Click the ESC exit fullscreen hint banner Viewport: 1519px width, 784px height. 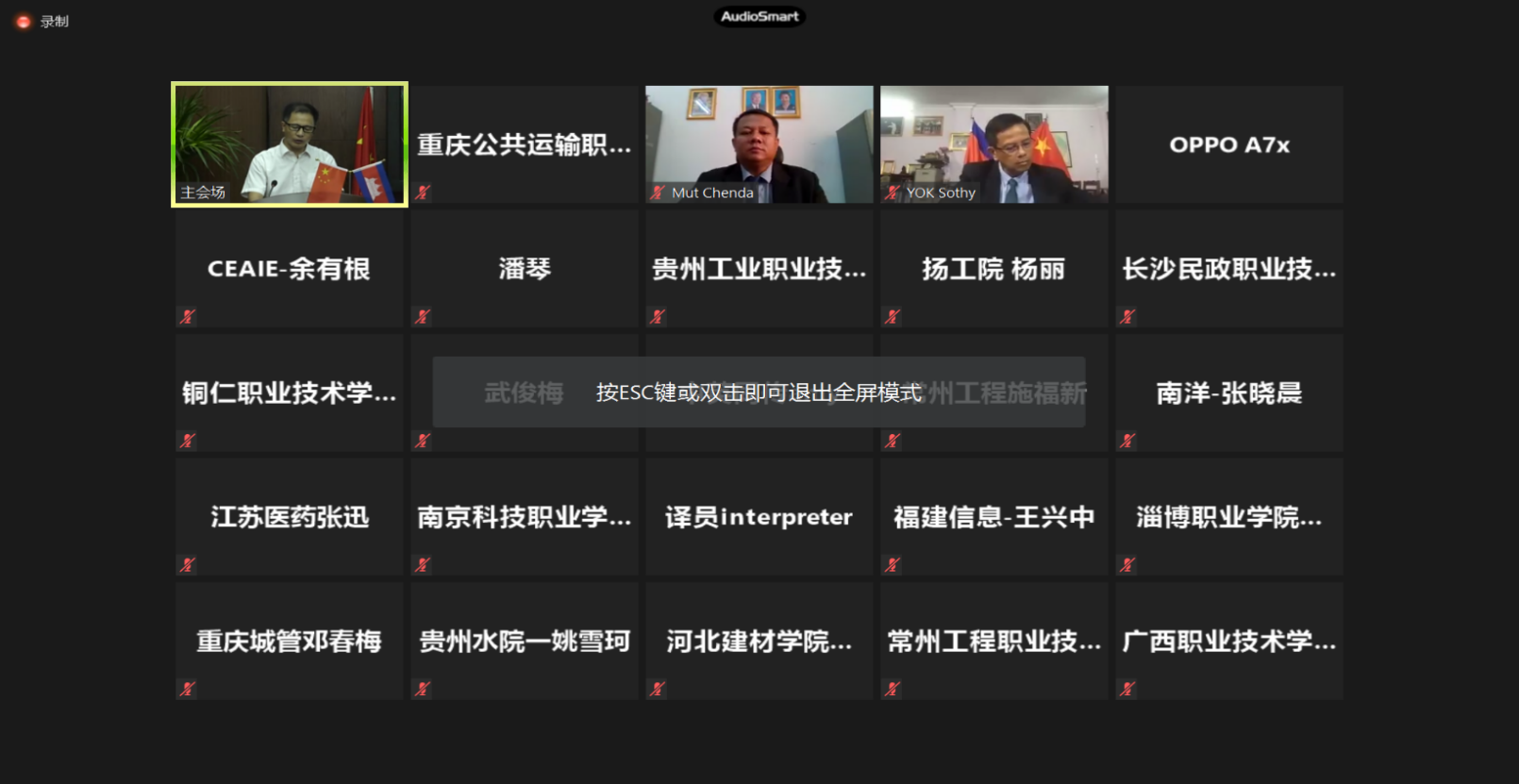(759, 392)
